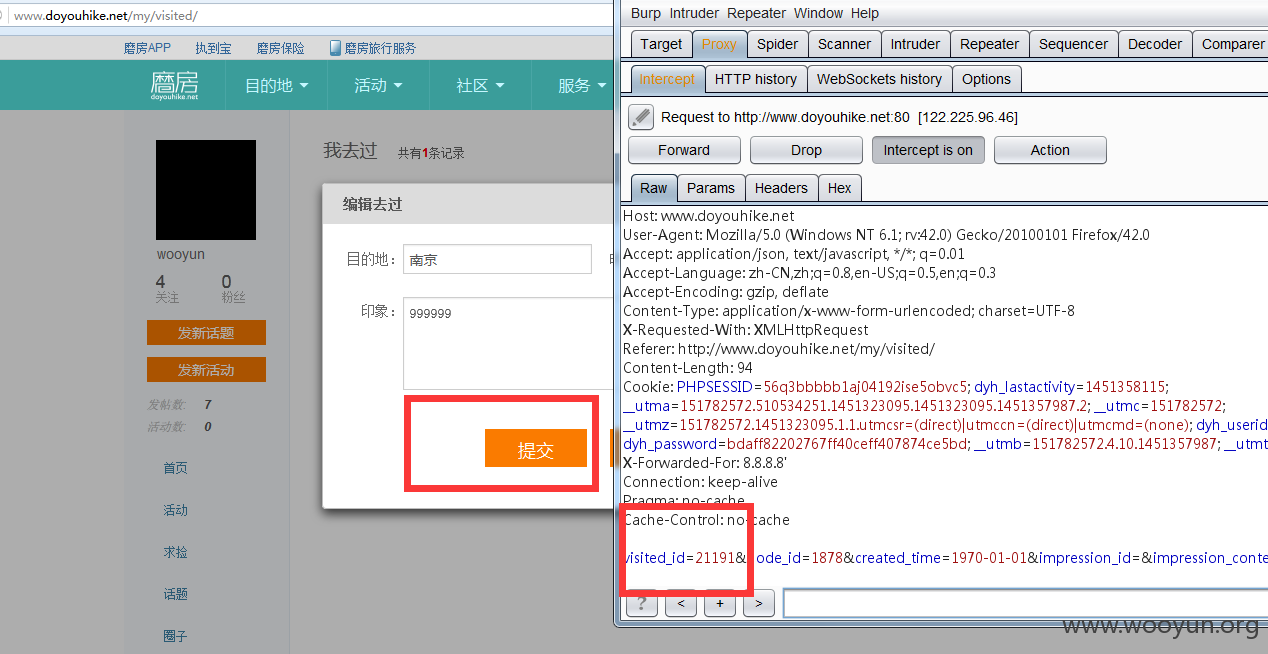Click the Forward button

pos(684,150)
